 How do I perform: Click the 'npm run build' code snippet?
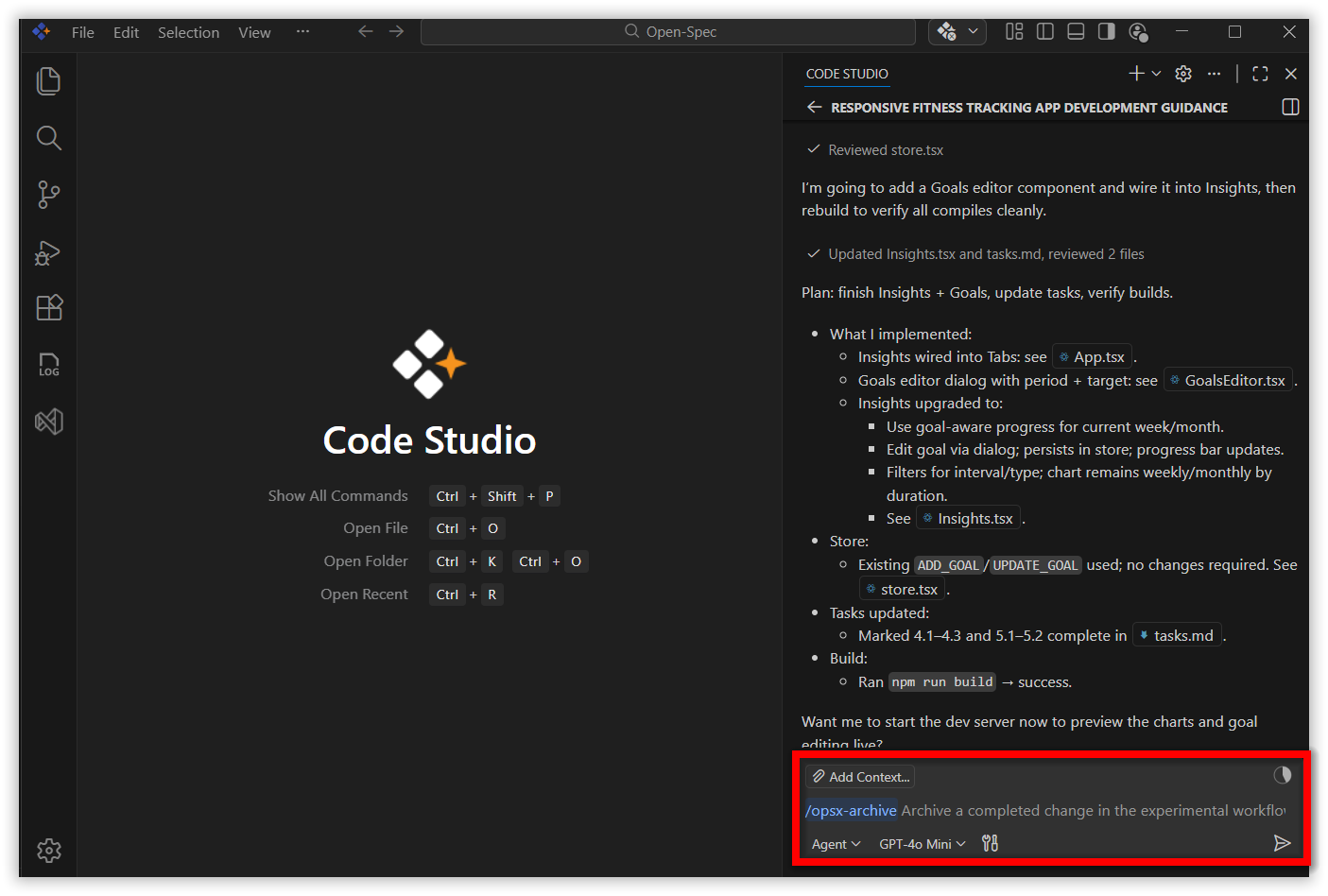(942, 682)
